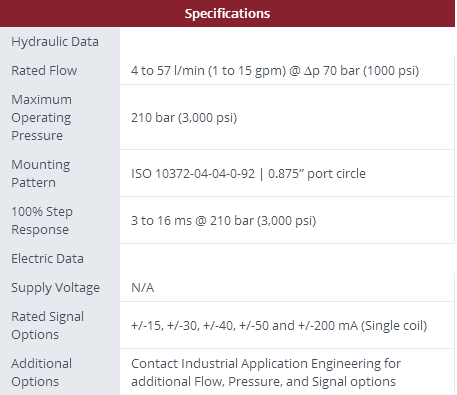Select the N/A supply voltage value
This screenshot has height=395, width=457.
point(143,288)
